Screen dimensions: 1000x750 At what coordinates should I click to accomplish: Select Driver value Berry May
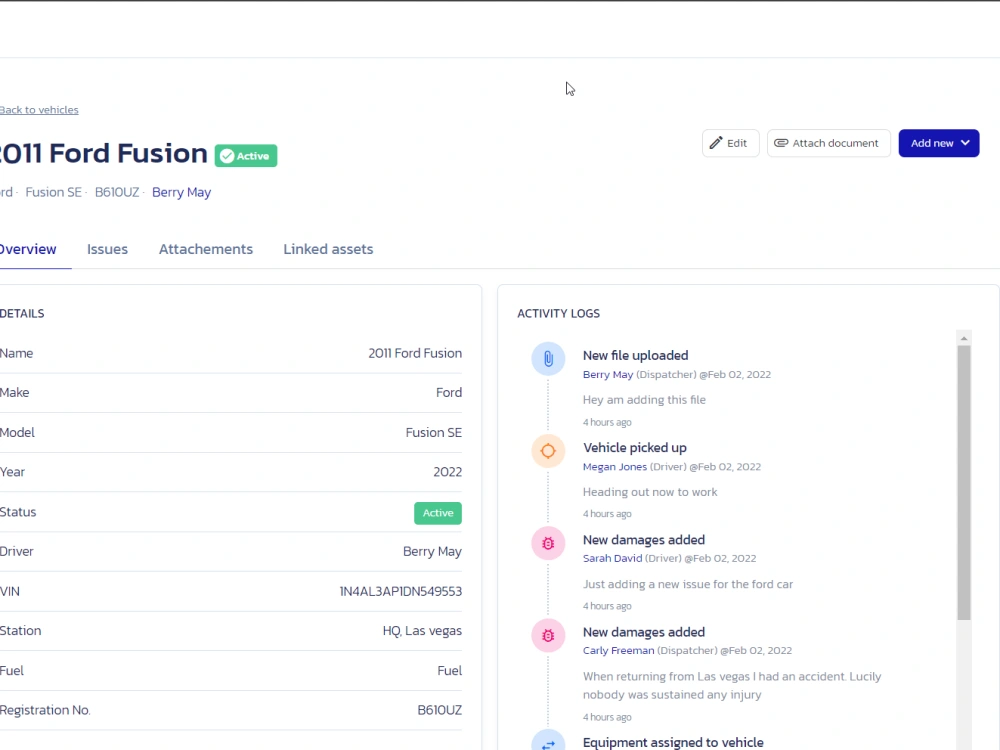[432, 552]
